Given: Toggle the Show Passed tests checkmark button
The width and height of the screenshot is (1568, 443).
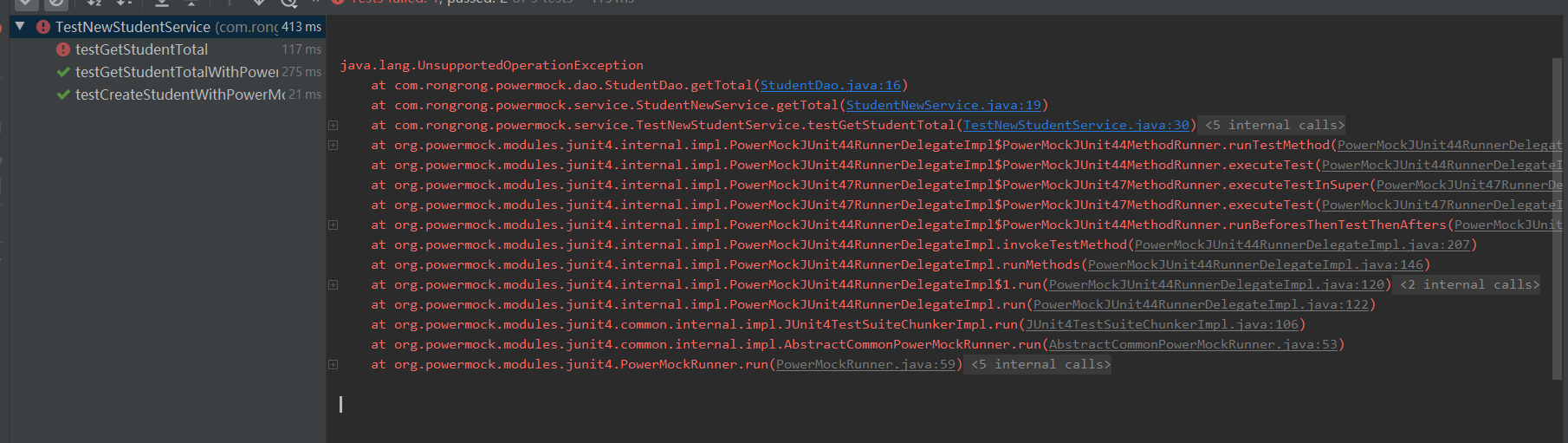Looking at the screenshot, I should click(x=26, y=3).
